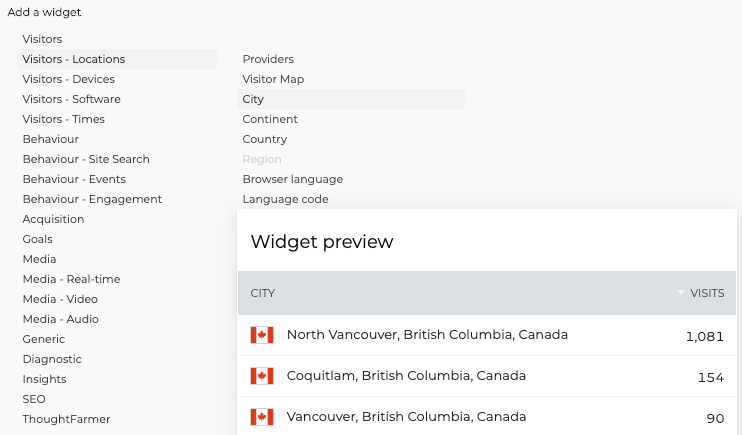Open the Acquisition category
Viewport: 742px width, 435px height.
click(x=53, y=219)
